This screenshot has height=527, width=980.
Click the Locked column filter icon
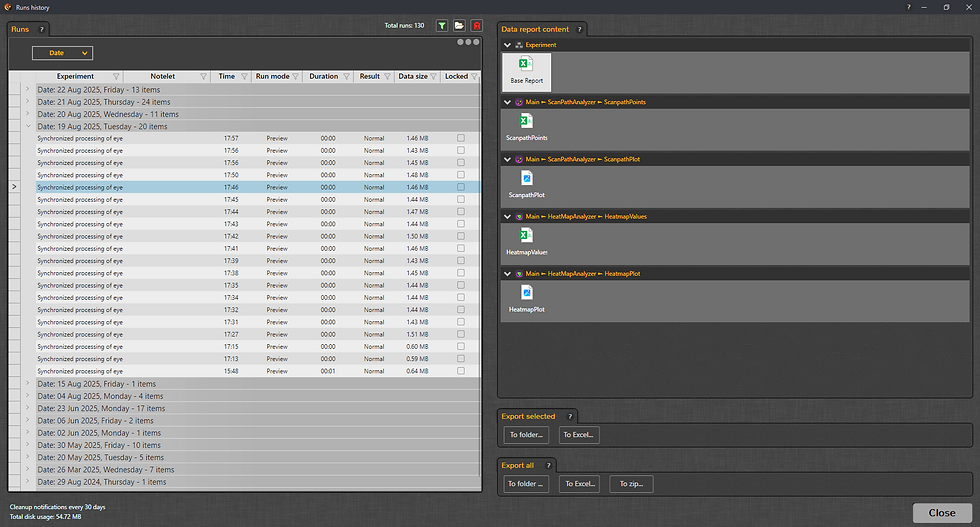pos(474,77)
